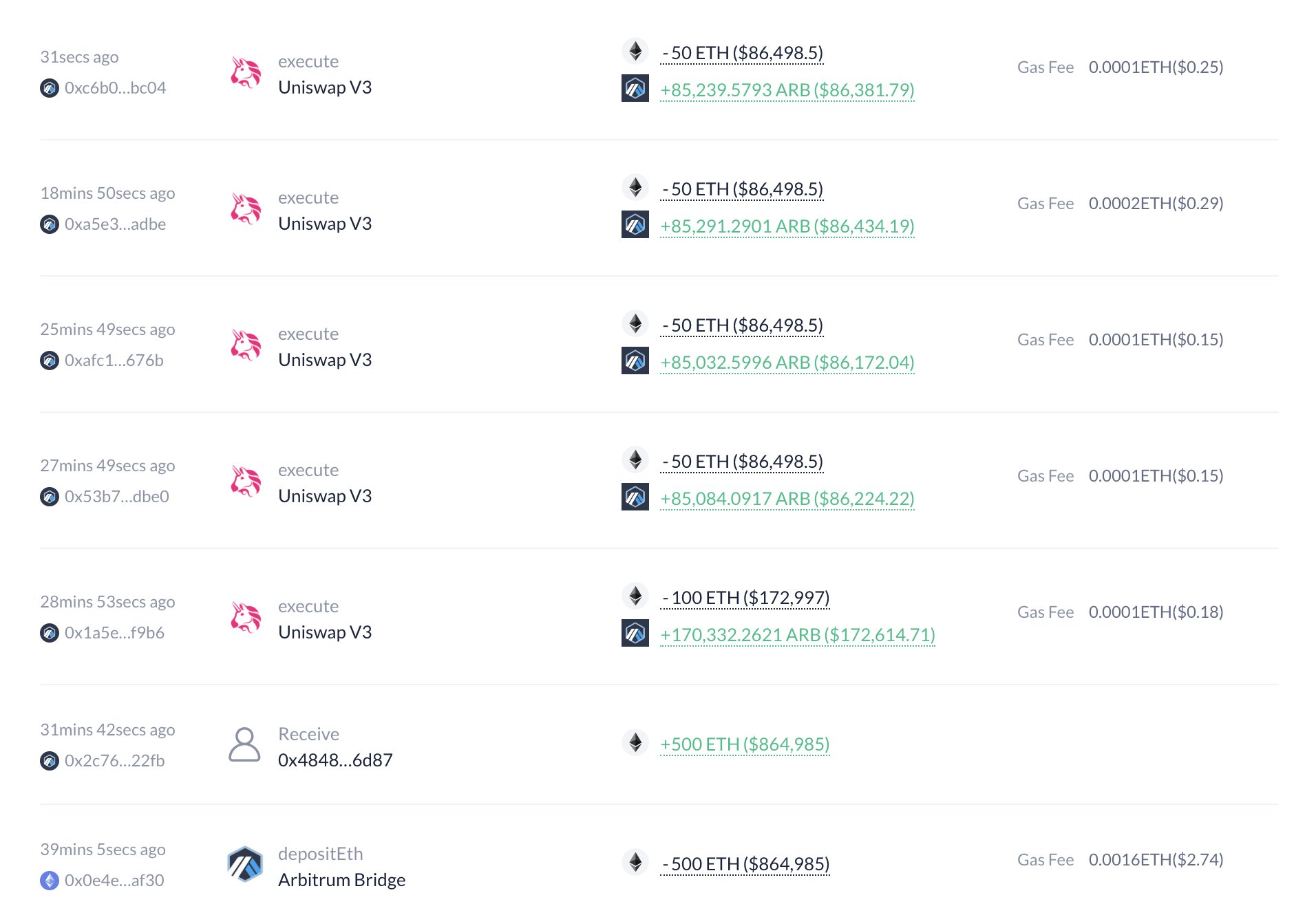Click the Uniswap unicorn icon beside 0xc6b0...bc04
Image resolution: width=1316 pixels, height=915 pixels.
tap(246, 73)
